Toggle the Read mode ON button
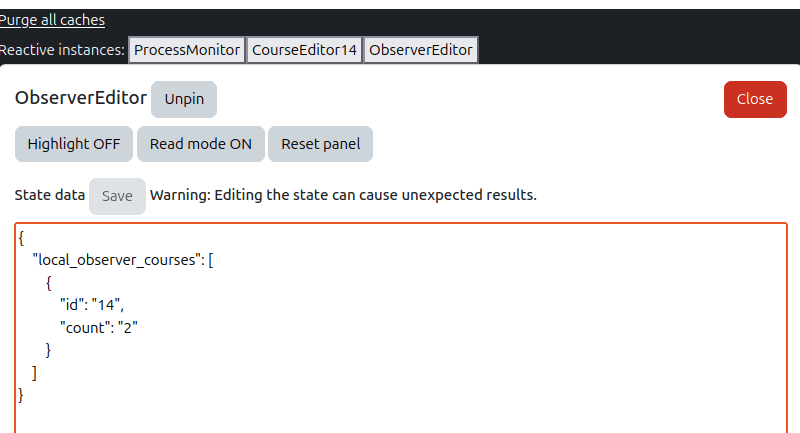The image size is (800, 433). tap(200, 144)
